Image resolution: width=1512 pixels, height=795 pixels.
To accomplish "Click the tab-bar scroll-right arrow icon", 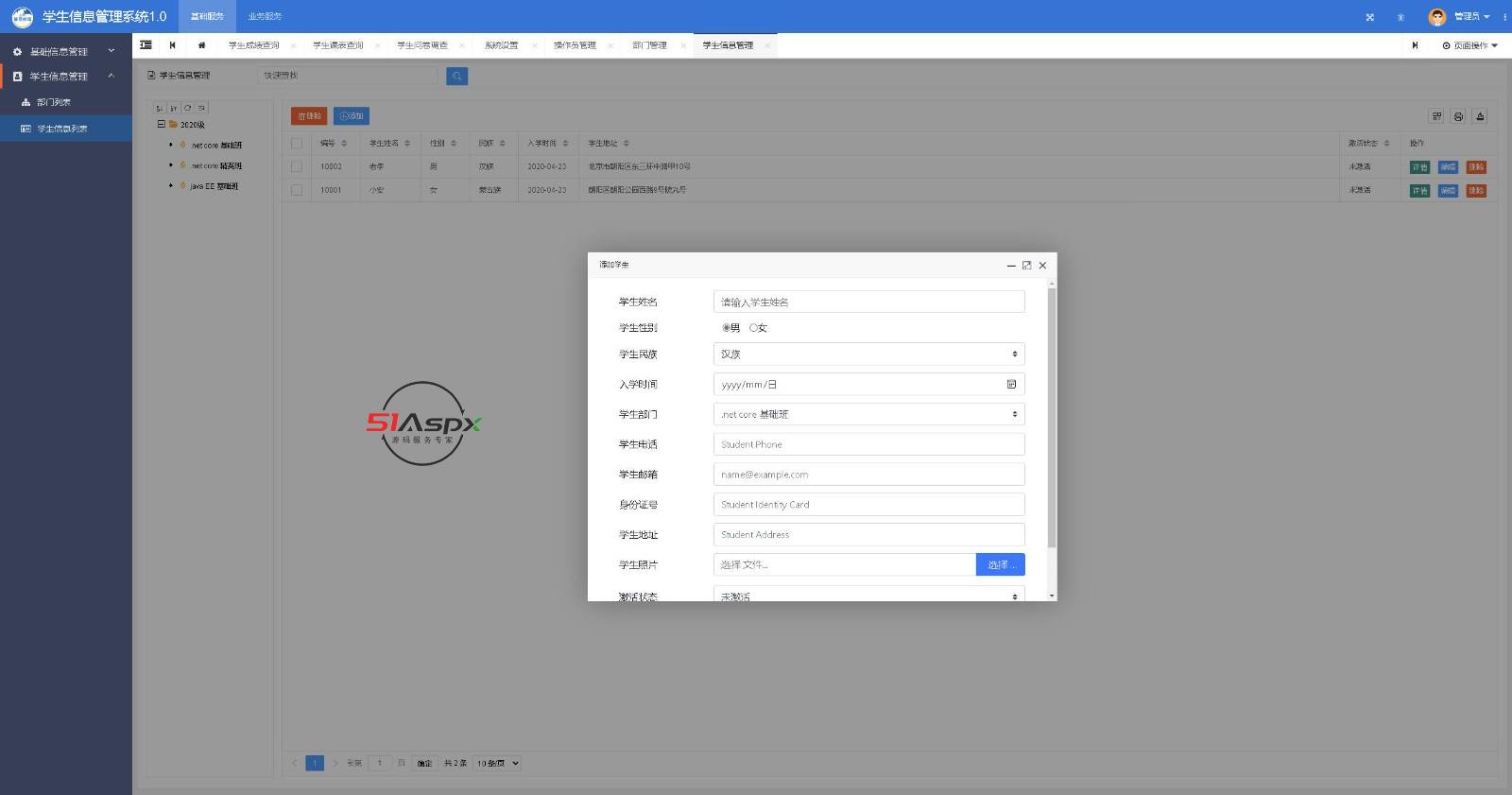I will coord(1415,45).
